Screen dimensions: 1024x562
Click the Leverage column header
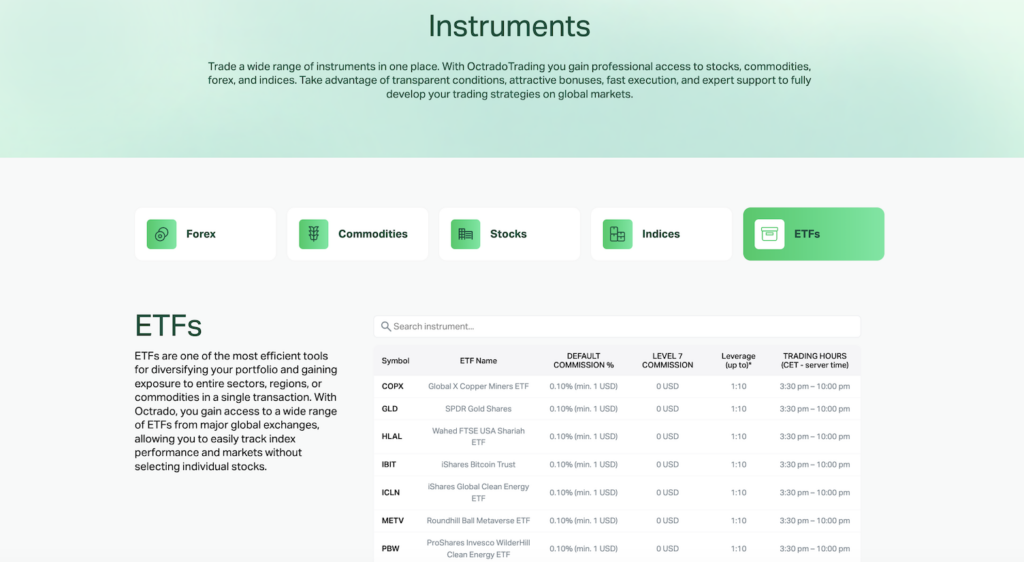click(738, 361)
